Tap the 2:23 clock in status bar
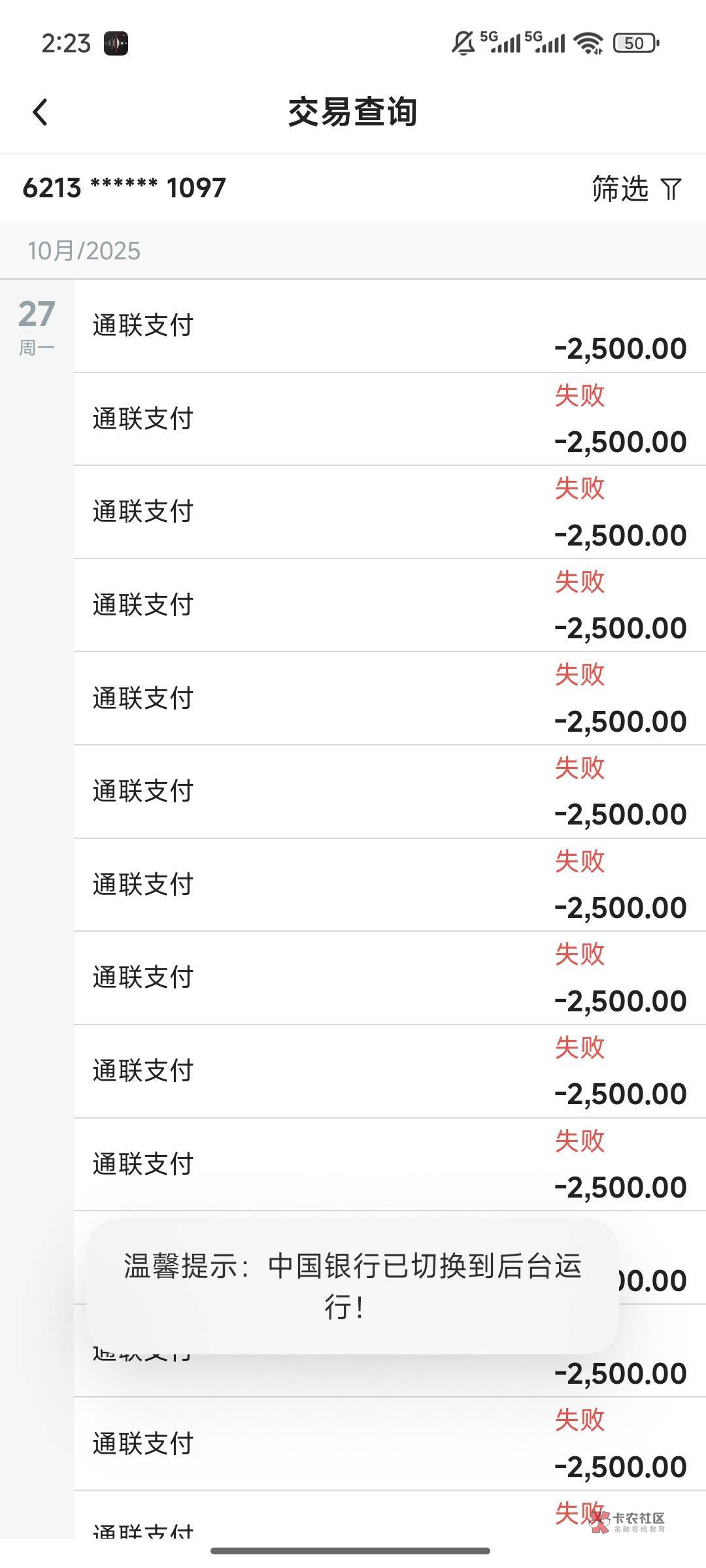 click(x=66, y=44)
